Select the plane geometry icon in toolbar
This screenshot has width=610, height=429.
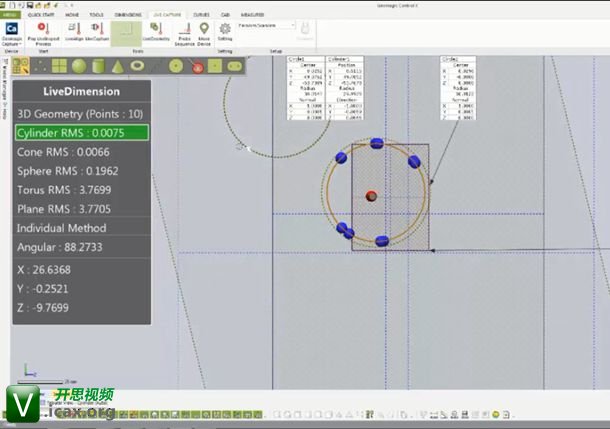[x=60, y=67]
